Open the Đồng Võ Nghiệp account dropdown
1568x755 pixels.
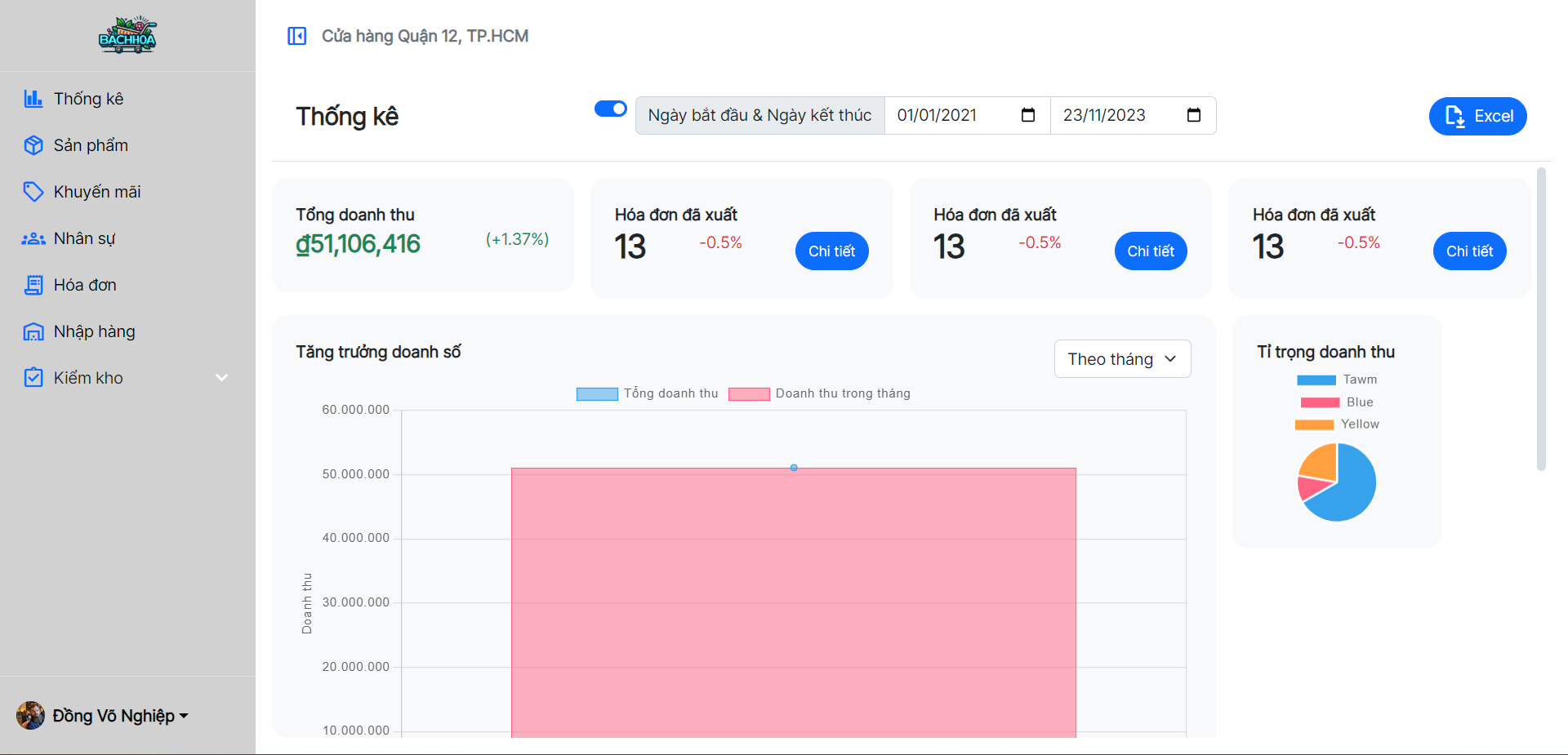pos(118,715)
